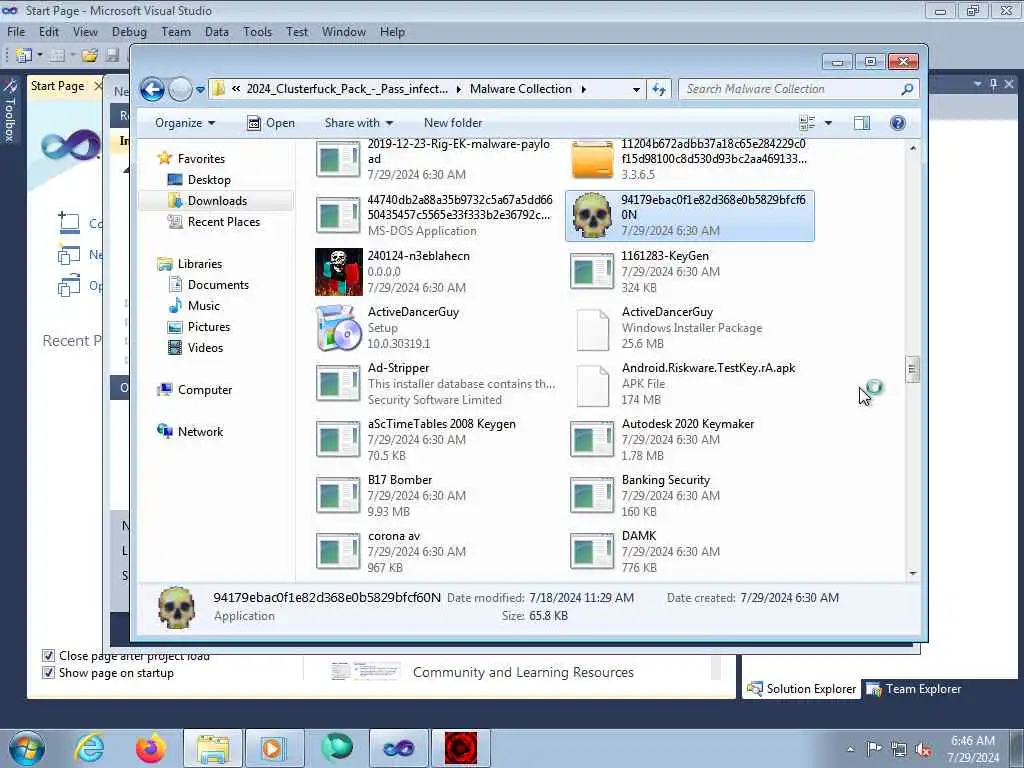Switch to Solution Explorer tab
Viewport: 1024px width, 768px height.
pyautogui.click(x=801, y=688)
